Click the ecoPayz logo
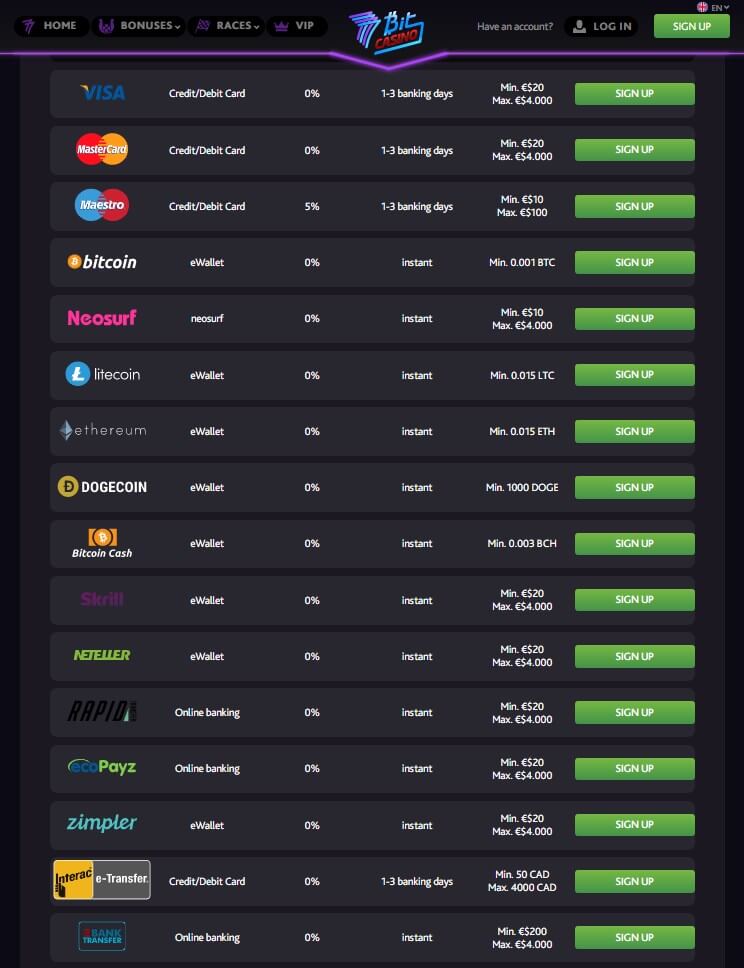 pos(102,767)
